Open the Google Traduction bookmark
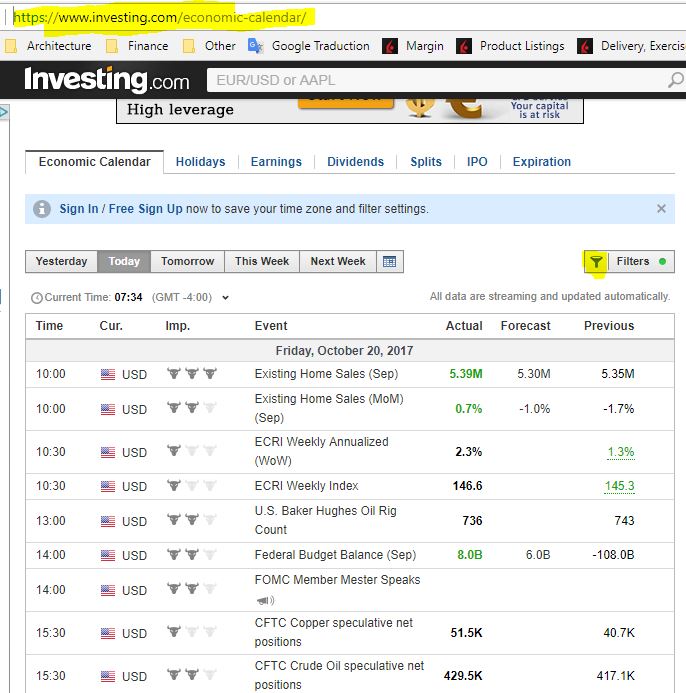Screen dimensions: 686x693 [310, 46]
